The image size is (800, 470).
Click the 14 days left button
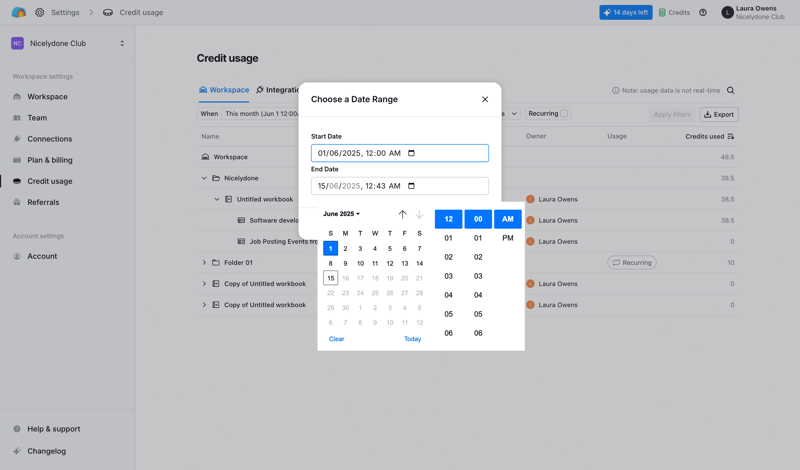point(626,12)
